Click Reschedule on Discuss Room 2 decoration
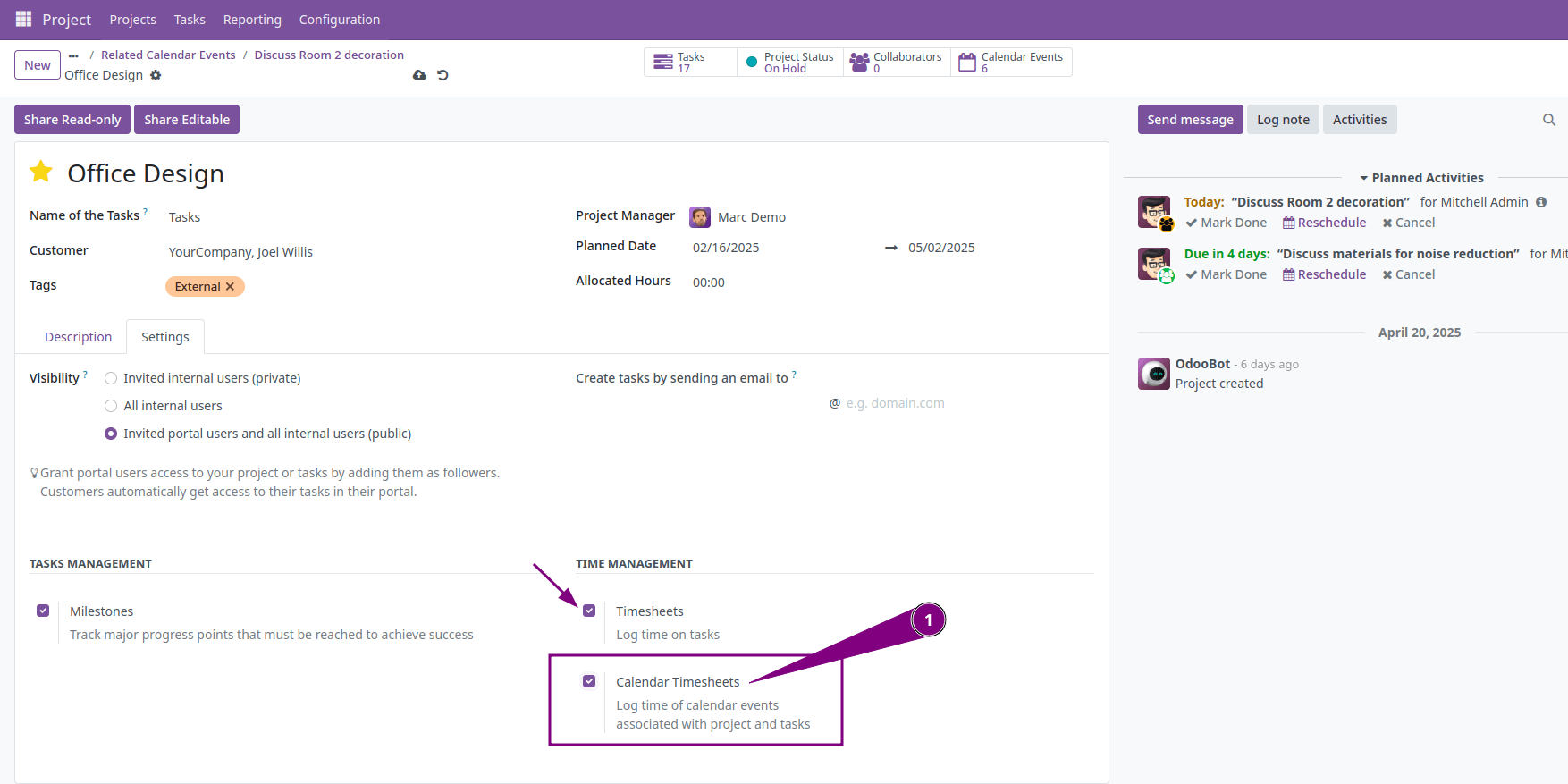 tap(1324, 223)
